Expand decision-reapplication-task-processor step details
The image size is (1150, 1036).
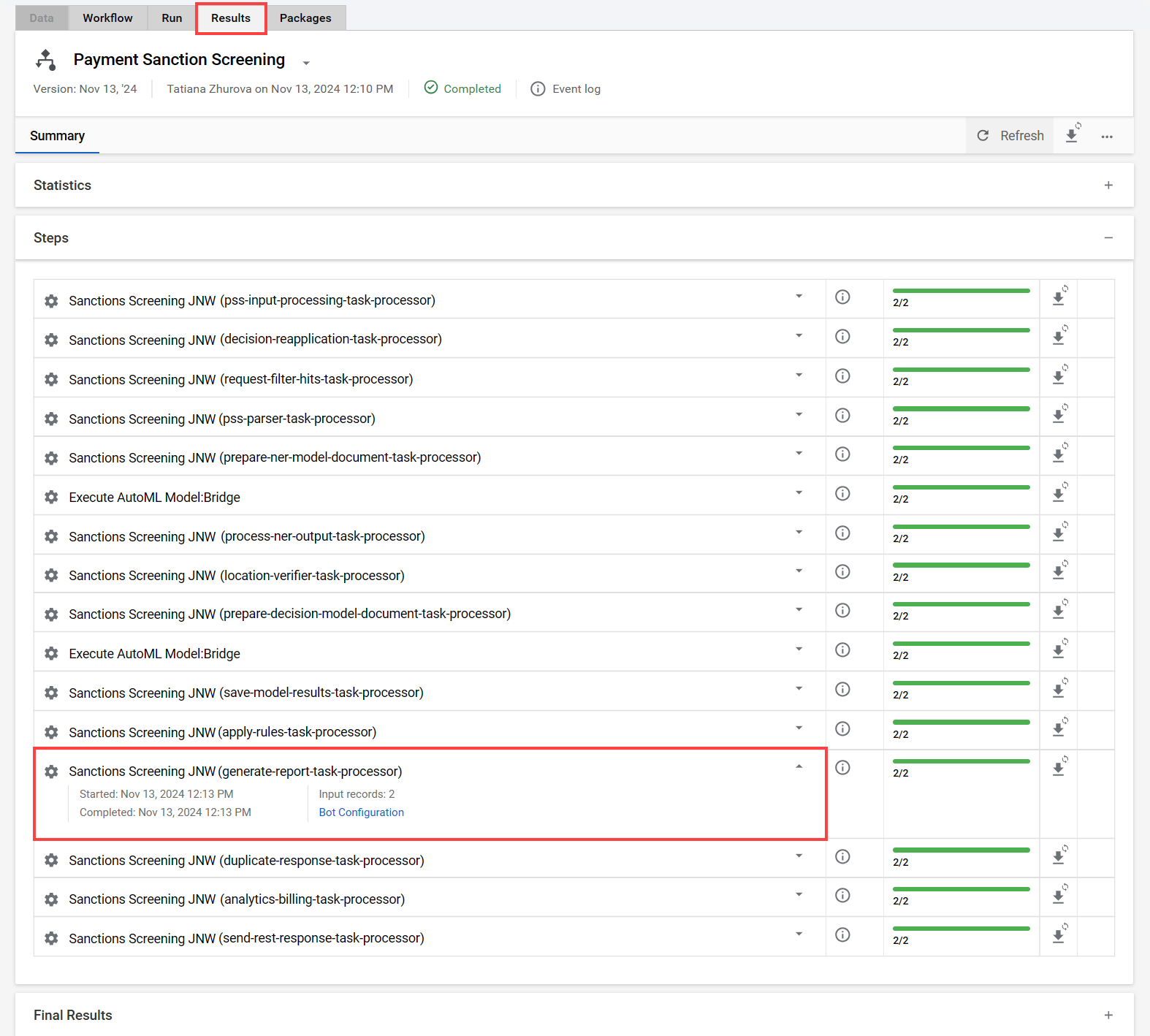(x=799, y=335)
